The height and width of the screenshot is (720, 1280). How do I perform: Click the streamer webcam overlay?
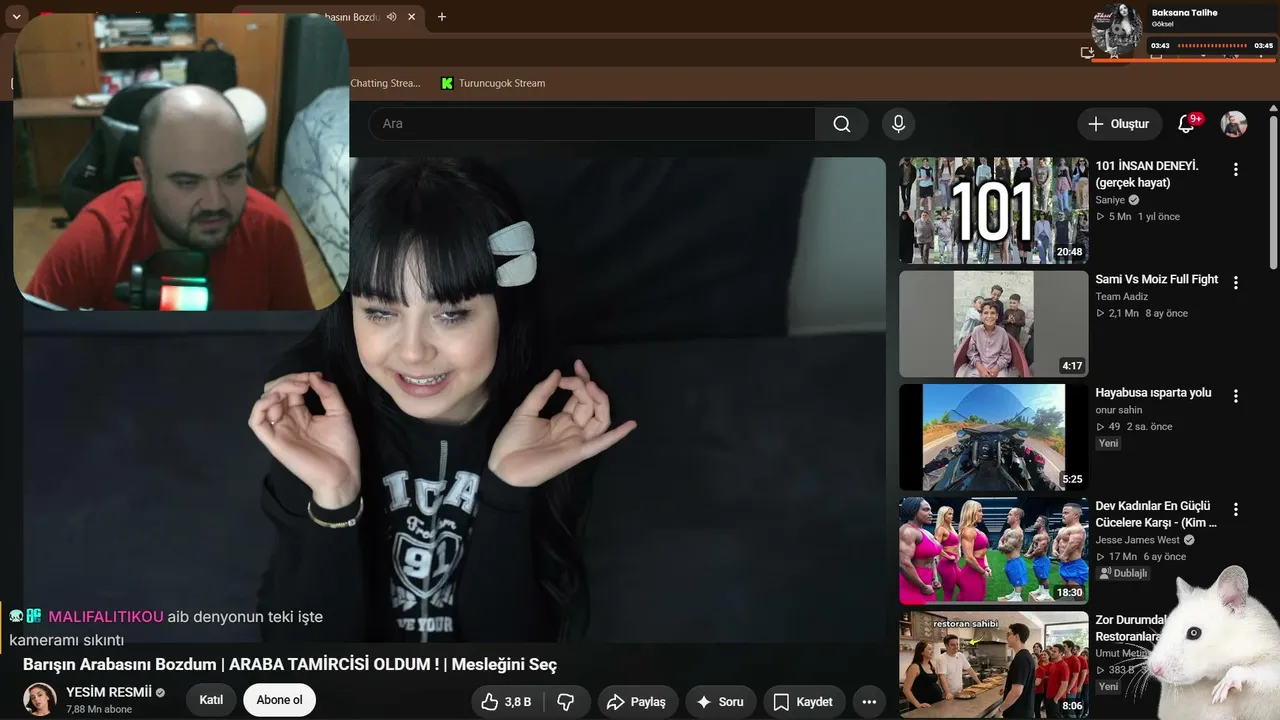pos(181,161)
